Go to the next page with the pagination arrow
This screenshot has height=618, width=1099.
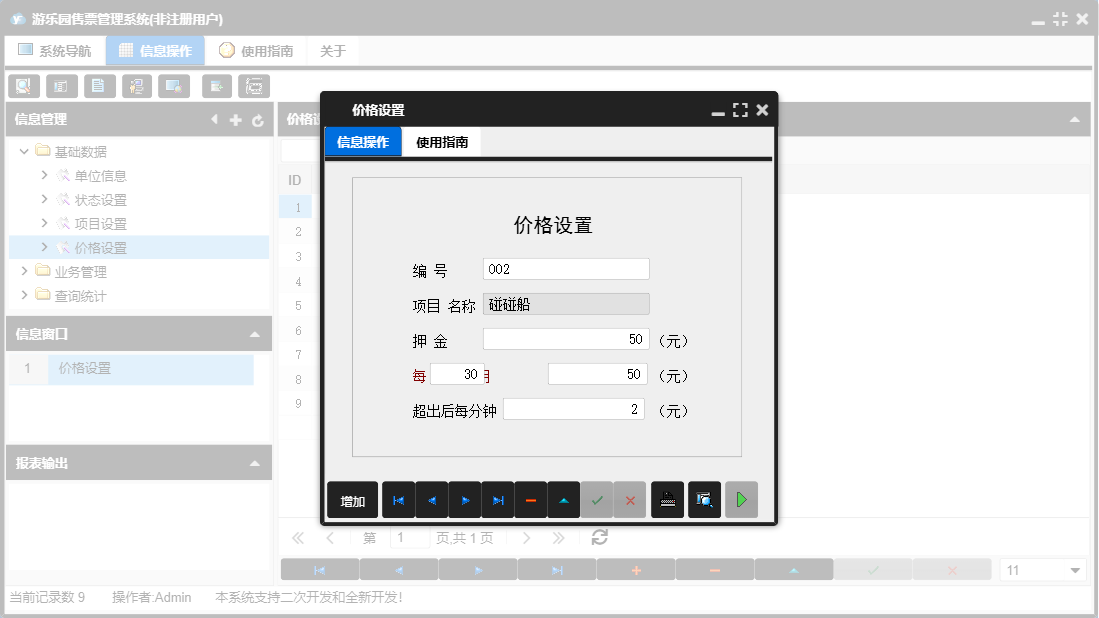point(527,537)
